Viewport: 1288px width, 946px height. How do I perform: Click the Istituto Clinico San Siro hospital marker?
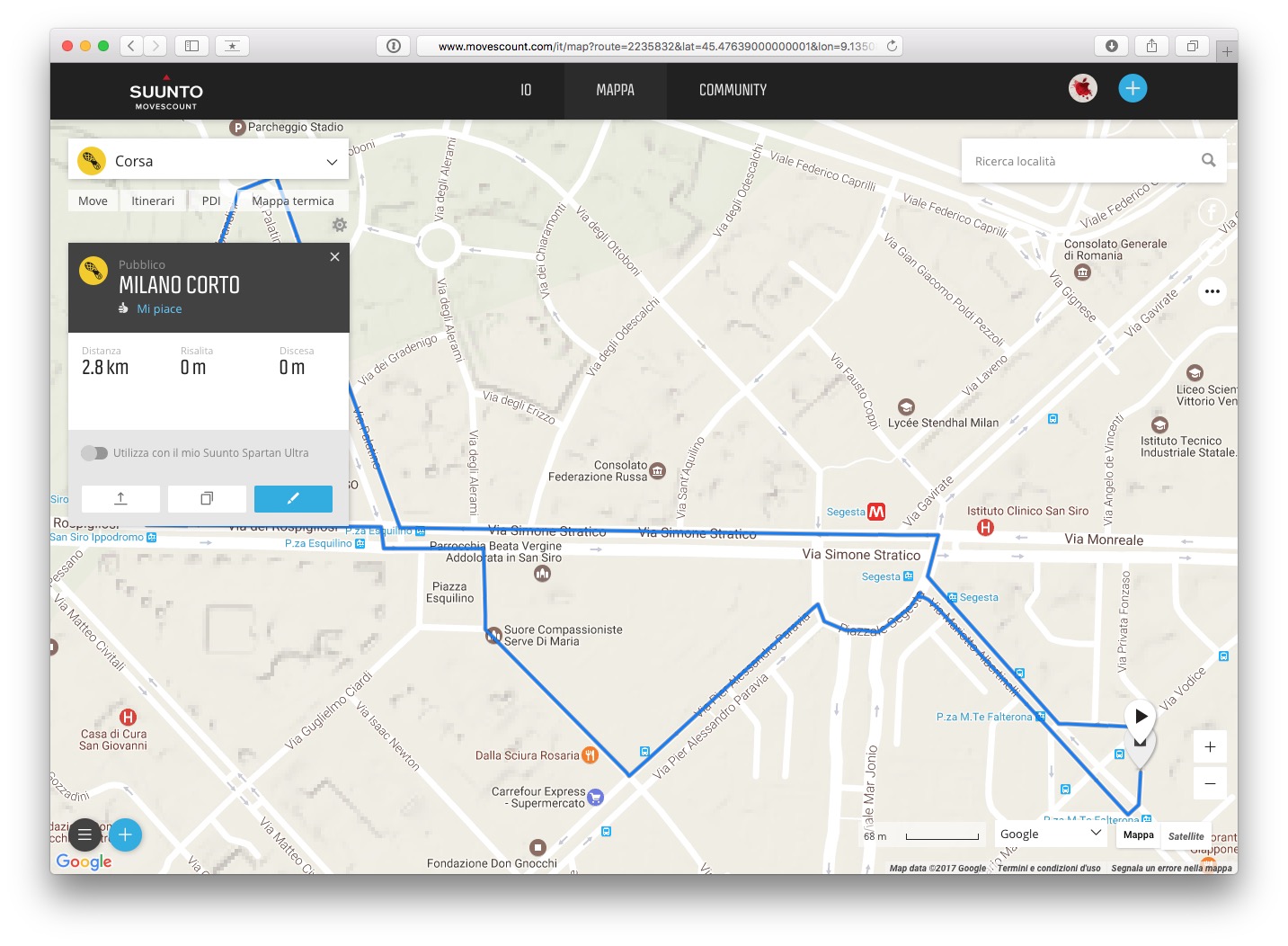(985, 528)
